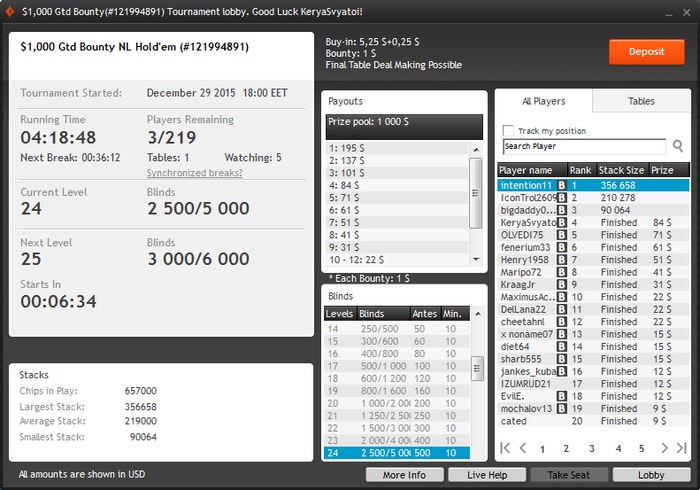
Task: Click bounty B icon next to Henry1958
Action: click(x=562, y=260)
